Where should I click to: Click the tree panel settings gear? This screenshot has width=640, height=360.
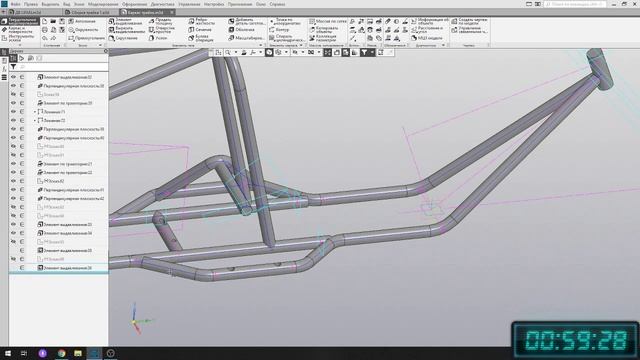106,51
